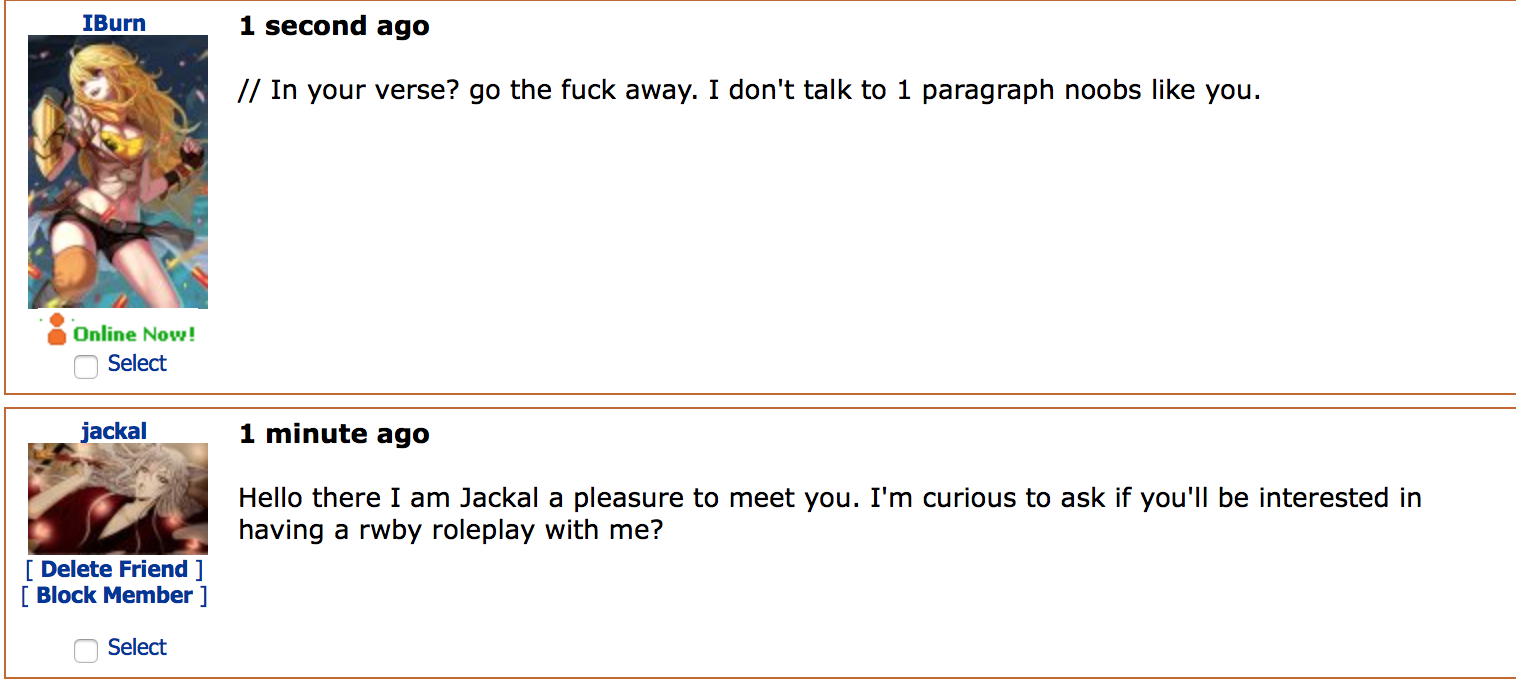Tick the checkbox under jackal's block options
Viewport: 1516px width, 680px height.
(86, 650)
